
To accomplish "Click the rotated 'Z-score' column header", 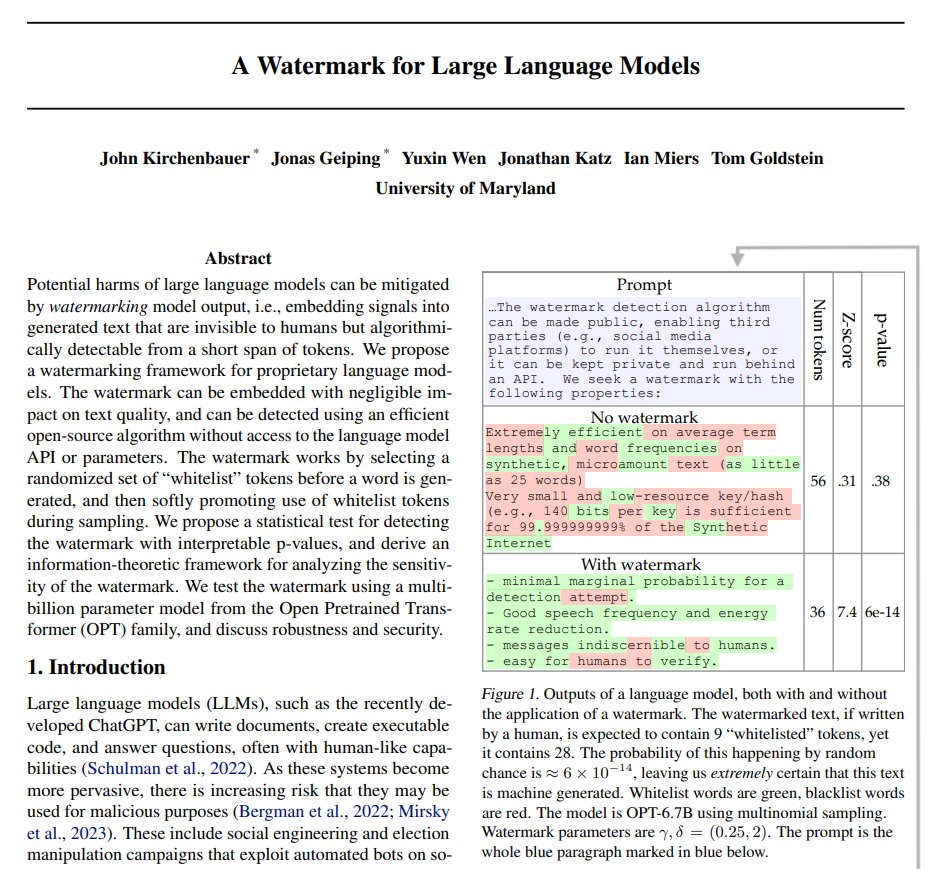I will coord(848,339).
